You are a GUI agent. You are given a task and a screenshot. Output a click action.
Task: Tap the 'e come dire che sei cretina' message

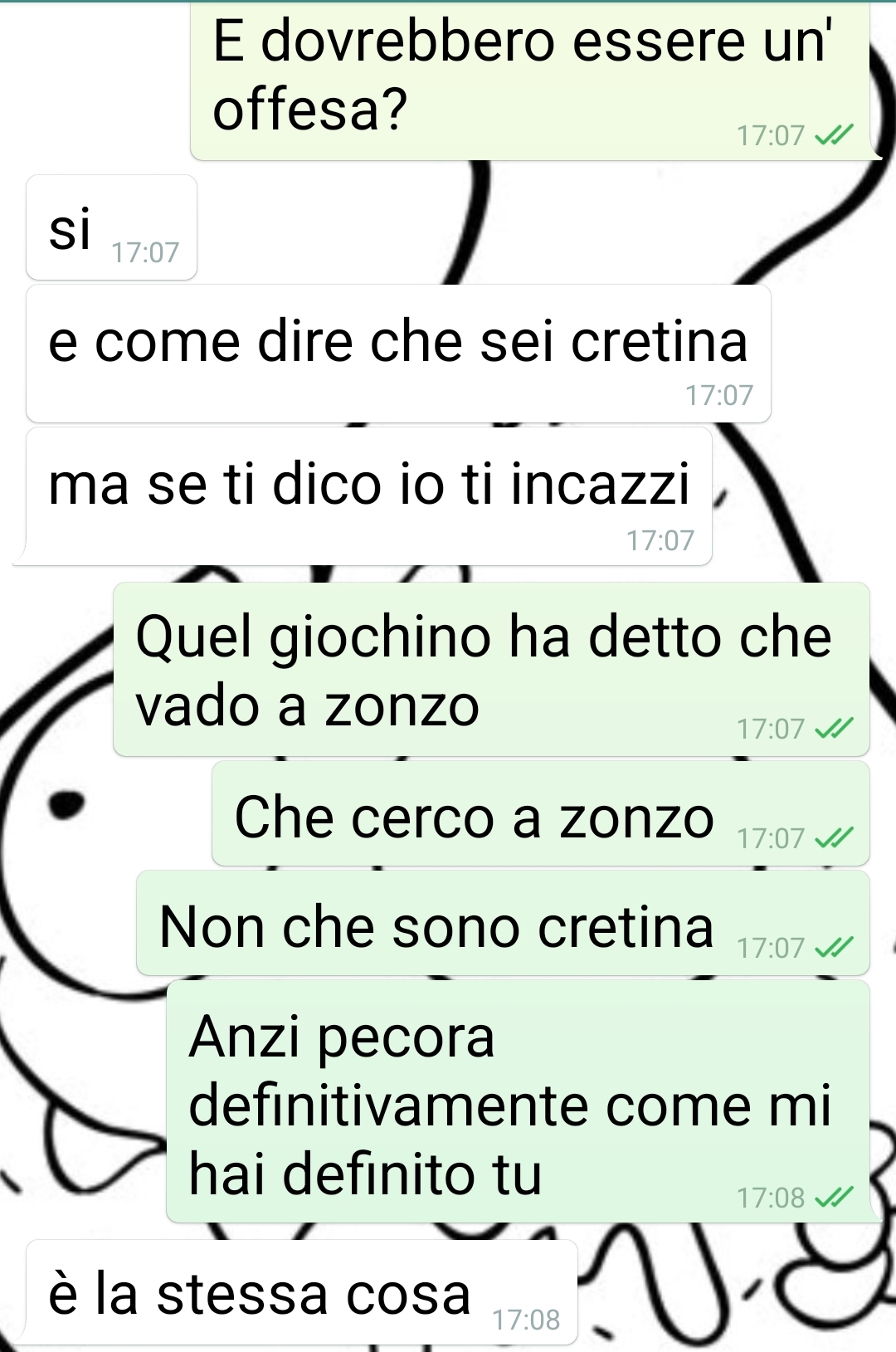pos(398,354)
